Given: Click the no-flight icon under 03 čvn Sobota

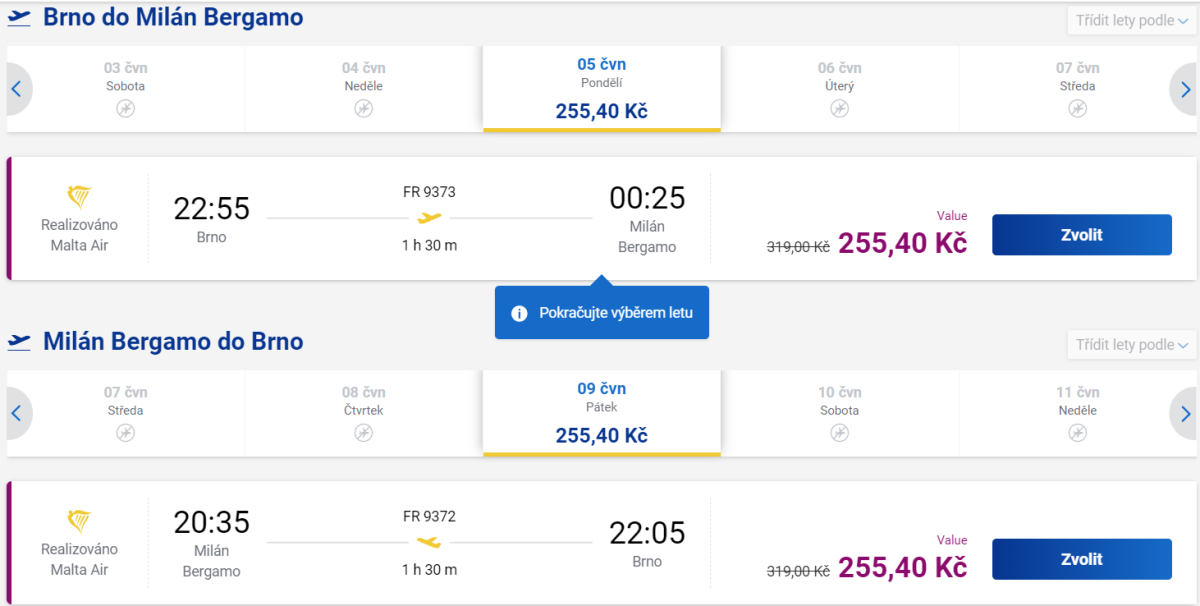Looking at the screenshot, I should (125, 109).
